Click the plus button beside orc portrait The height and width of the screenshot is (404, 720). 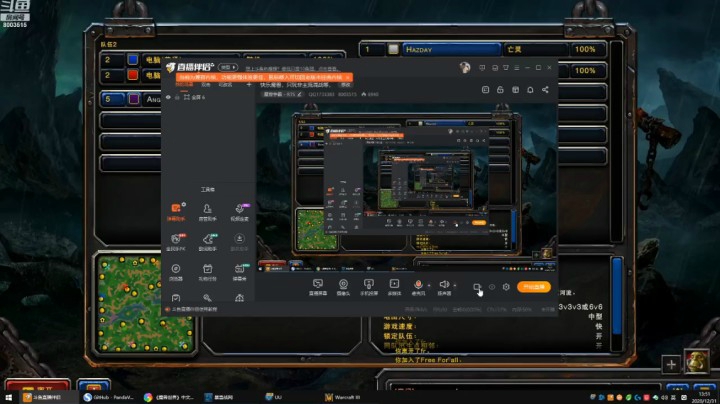pos(671,365)
